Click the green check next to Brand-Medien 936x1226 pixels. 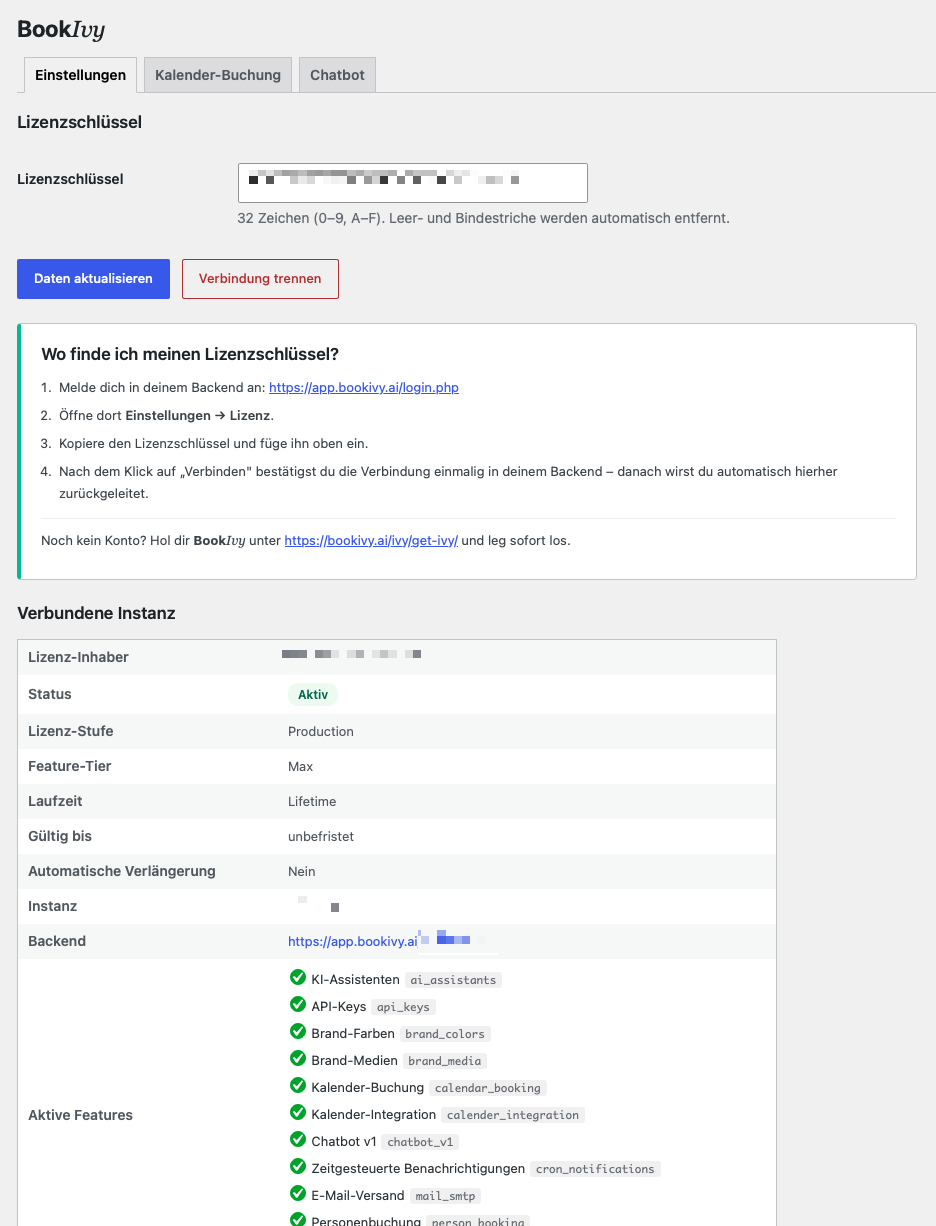tap(297, 1059)
